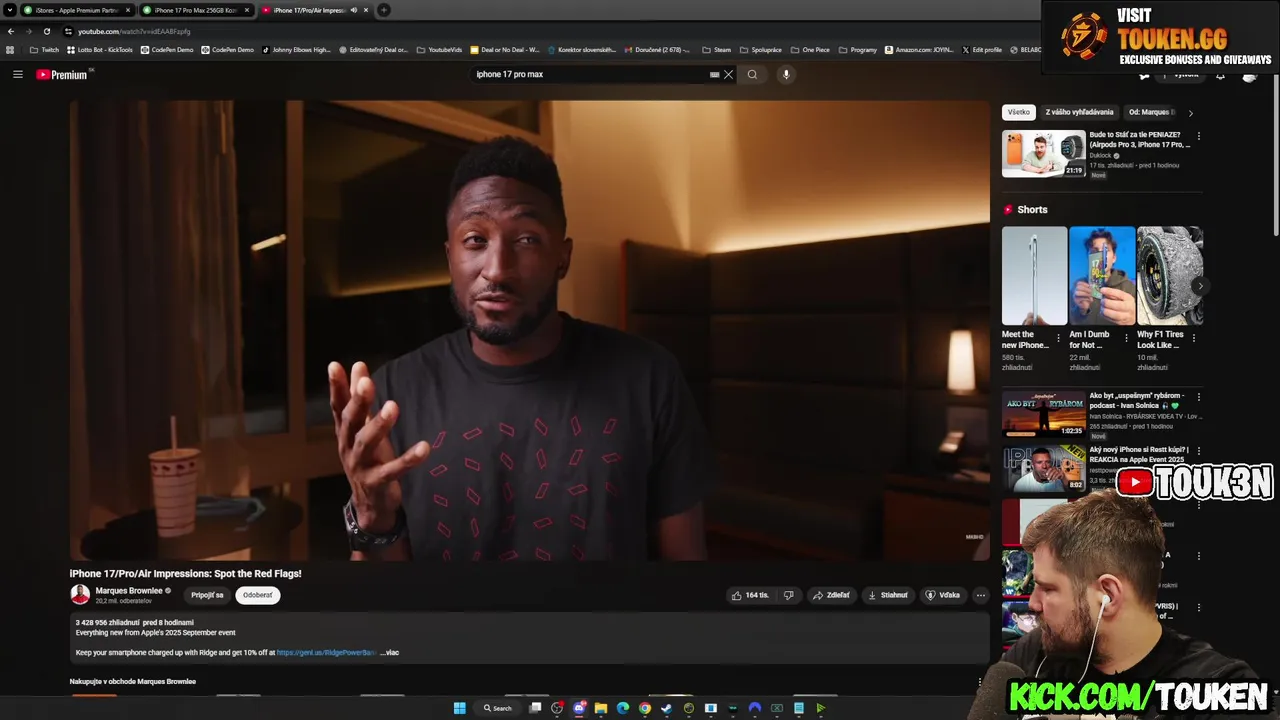Image resolution: width=1280 pixels, height=720 pixels.
Task: Open Marques Brownlee channel name link
Action: click(129, 591)
